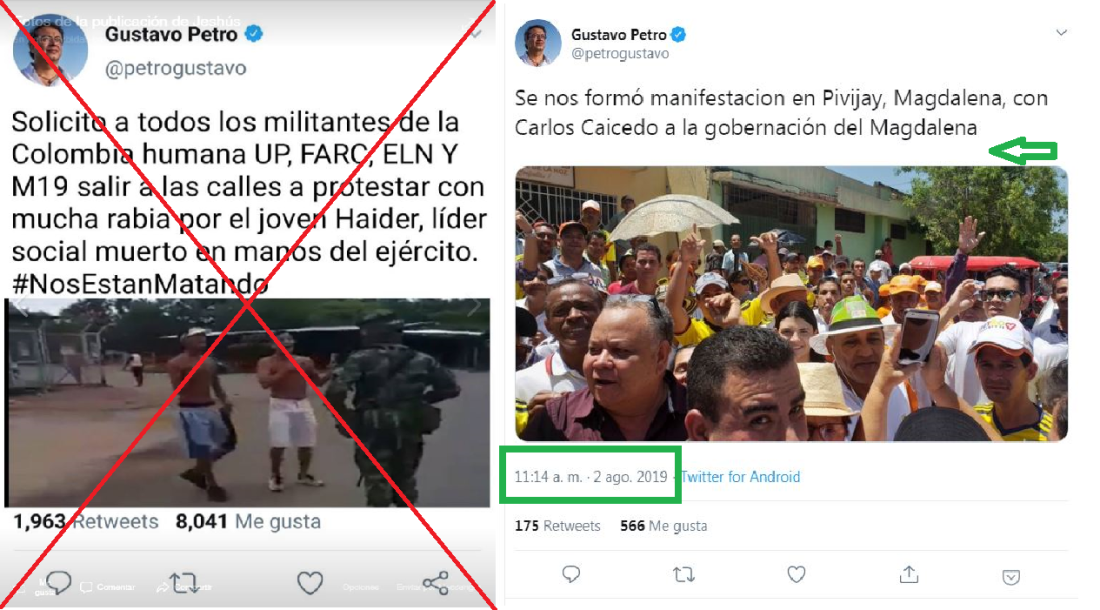Image resolution: width=1100 pixels, height=610 pixels.
Task: Open the Twitter for Android link
Action: tap(740, 477)
